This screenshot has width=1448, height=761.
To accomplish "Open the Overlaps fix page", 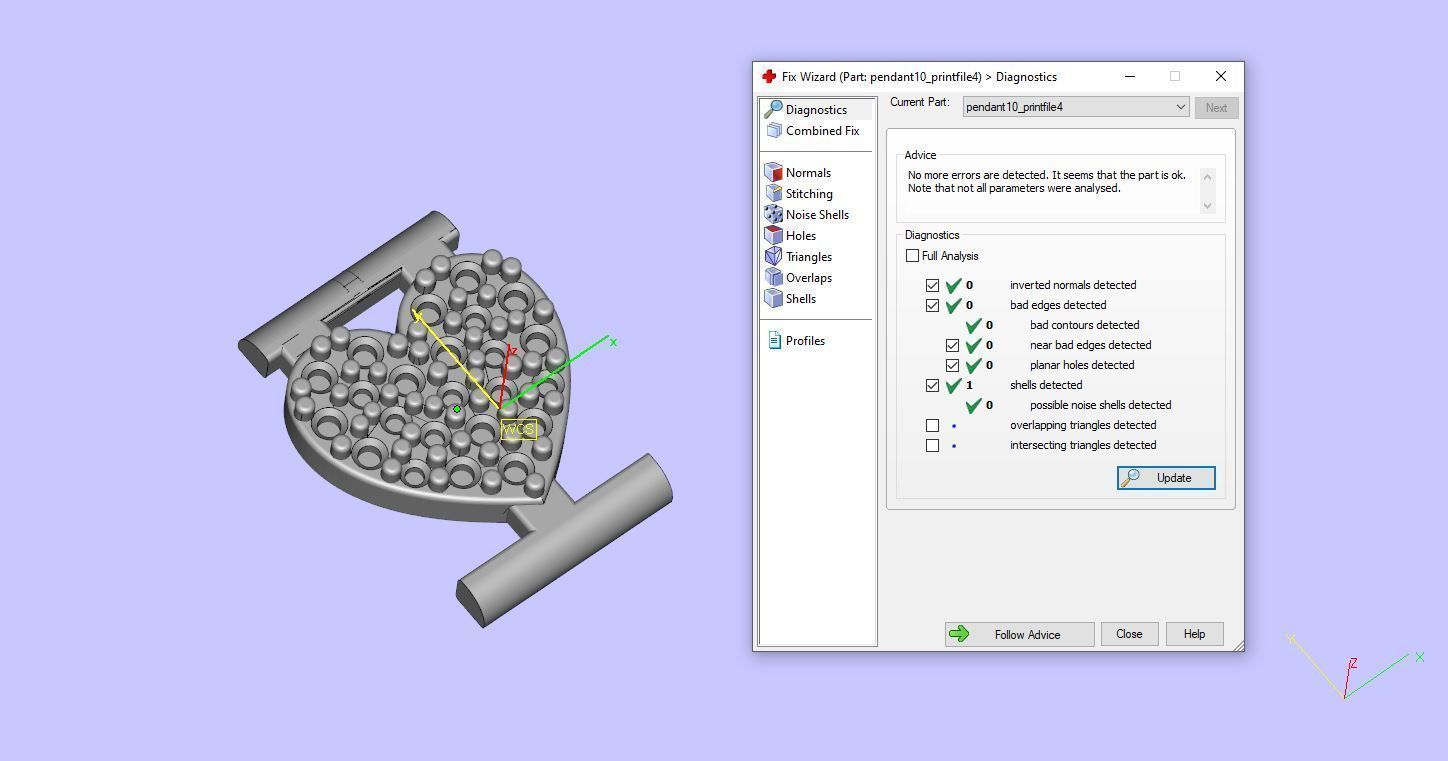I will (809, 278).
